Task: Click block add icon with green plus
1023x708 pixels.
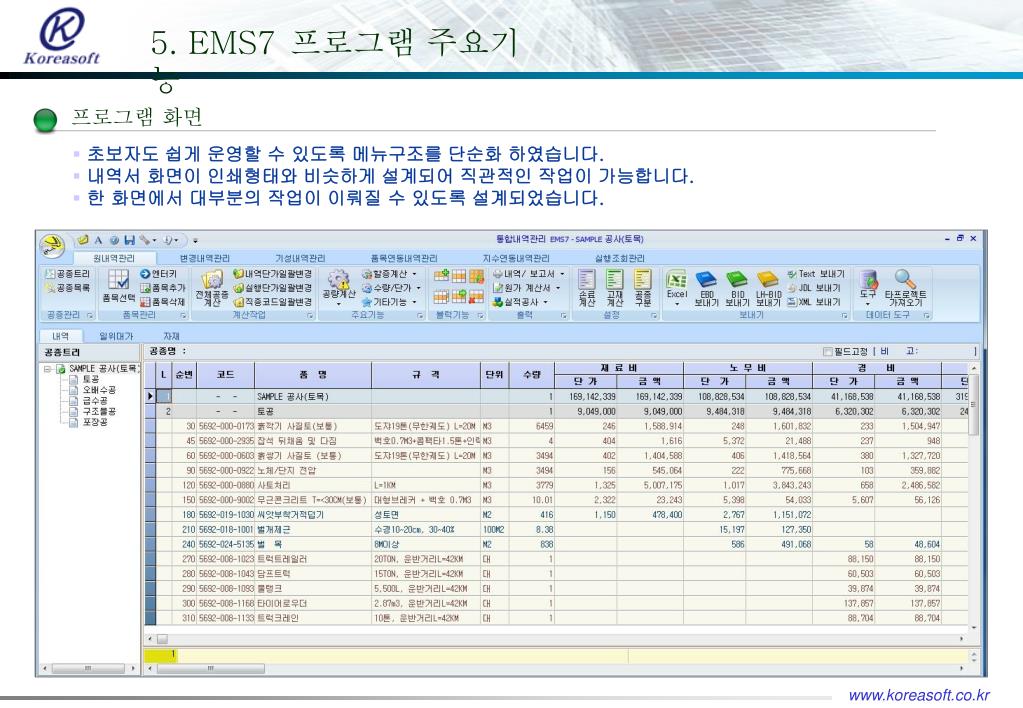Action: point(442,275)
